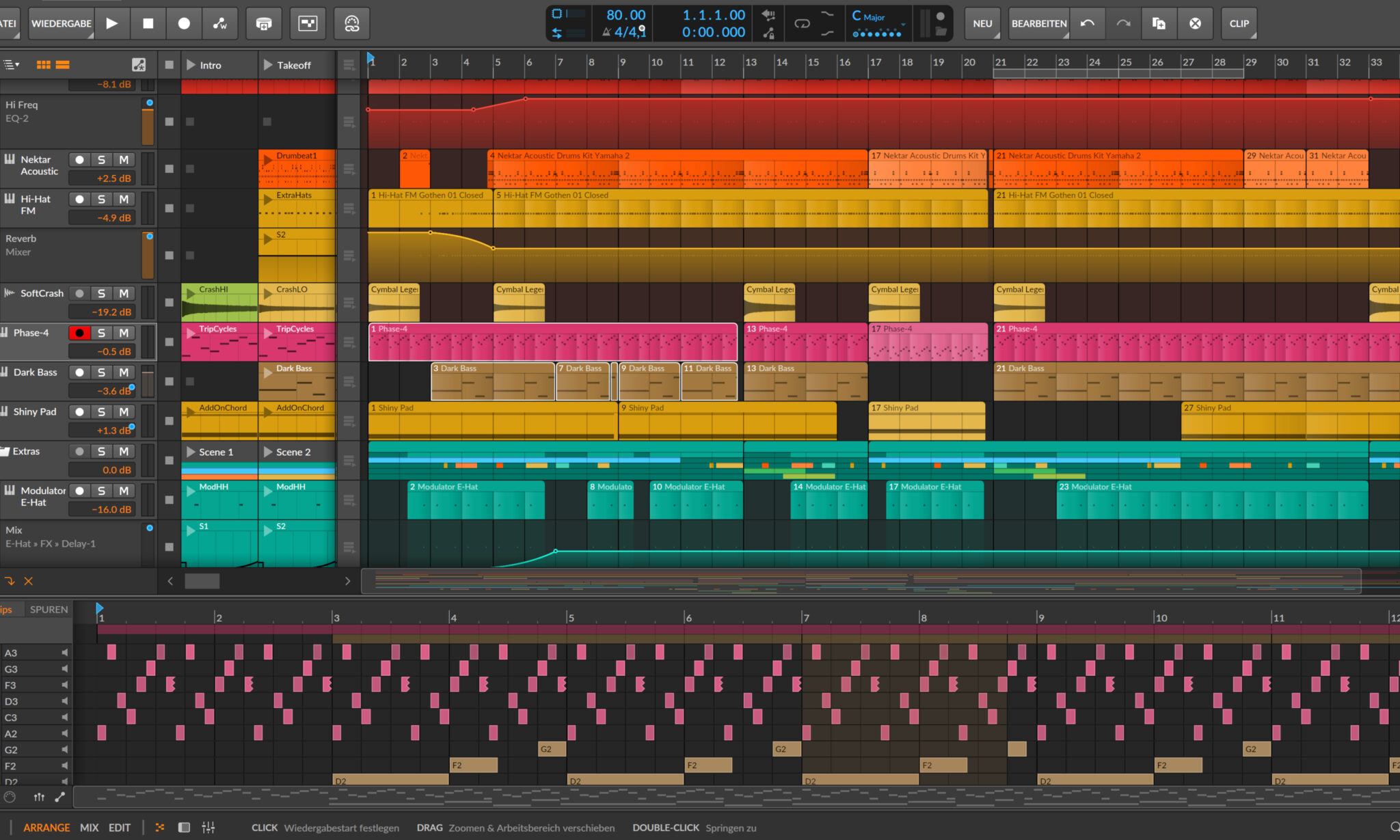Click the Stop transport button
This screenshot has width=1400, height=840.
coord(148,23)
